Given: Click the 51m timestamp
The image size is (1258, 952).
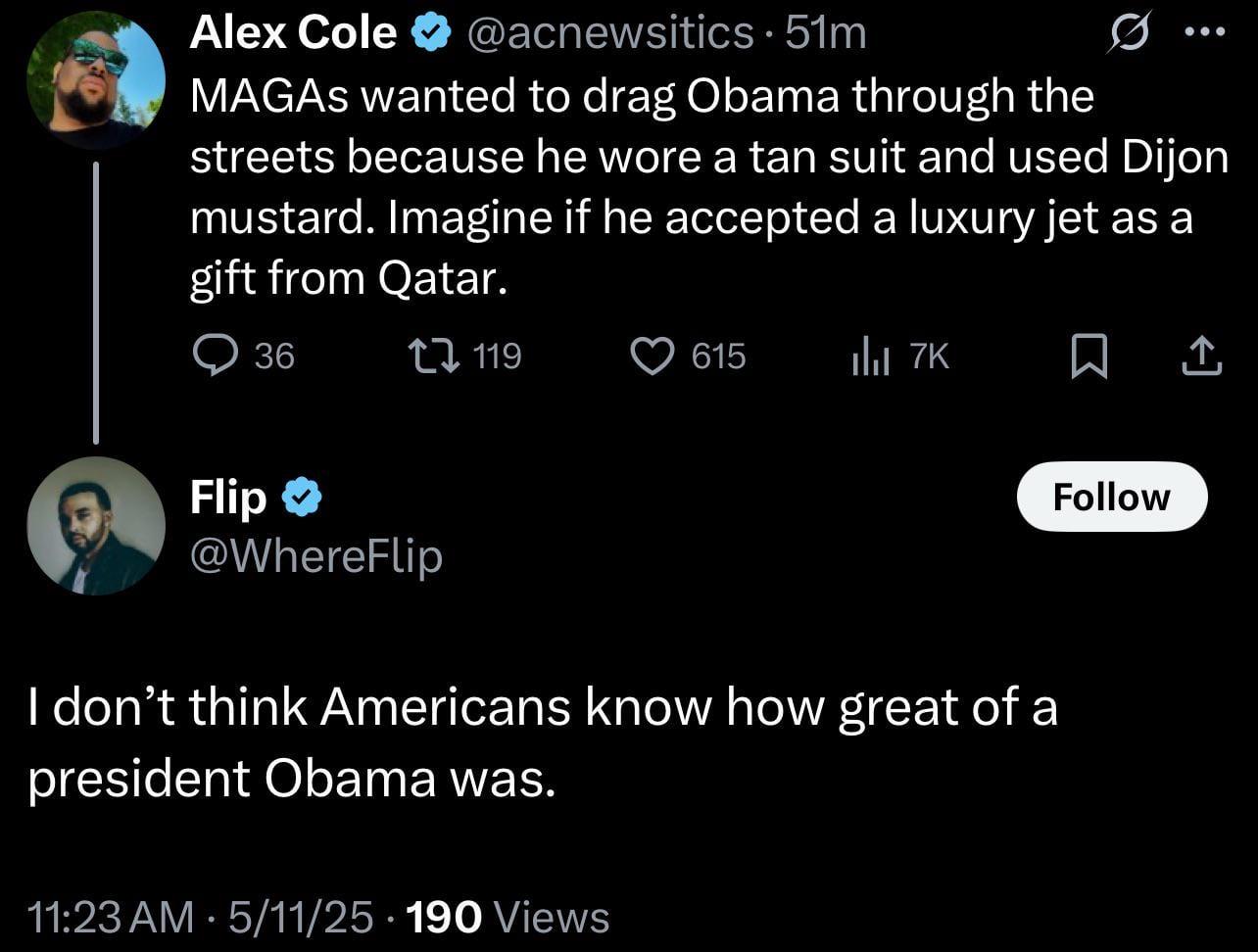Looking at the screenshot, I should coord(826,34).
